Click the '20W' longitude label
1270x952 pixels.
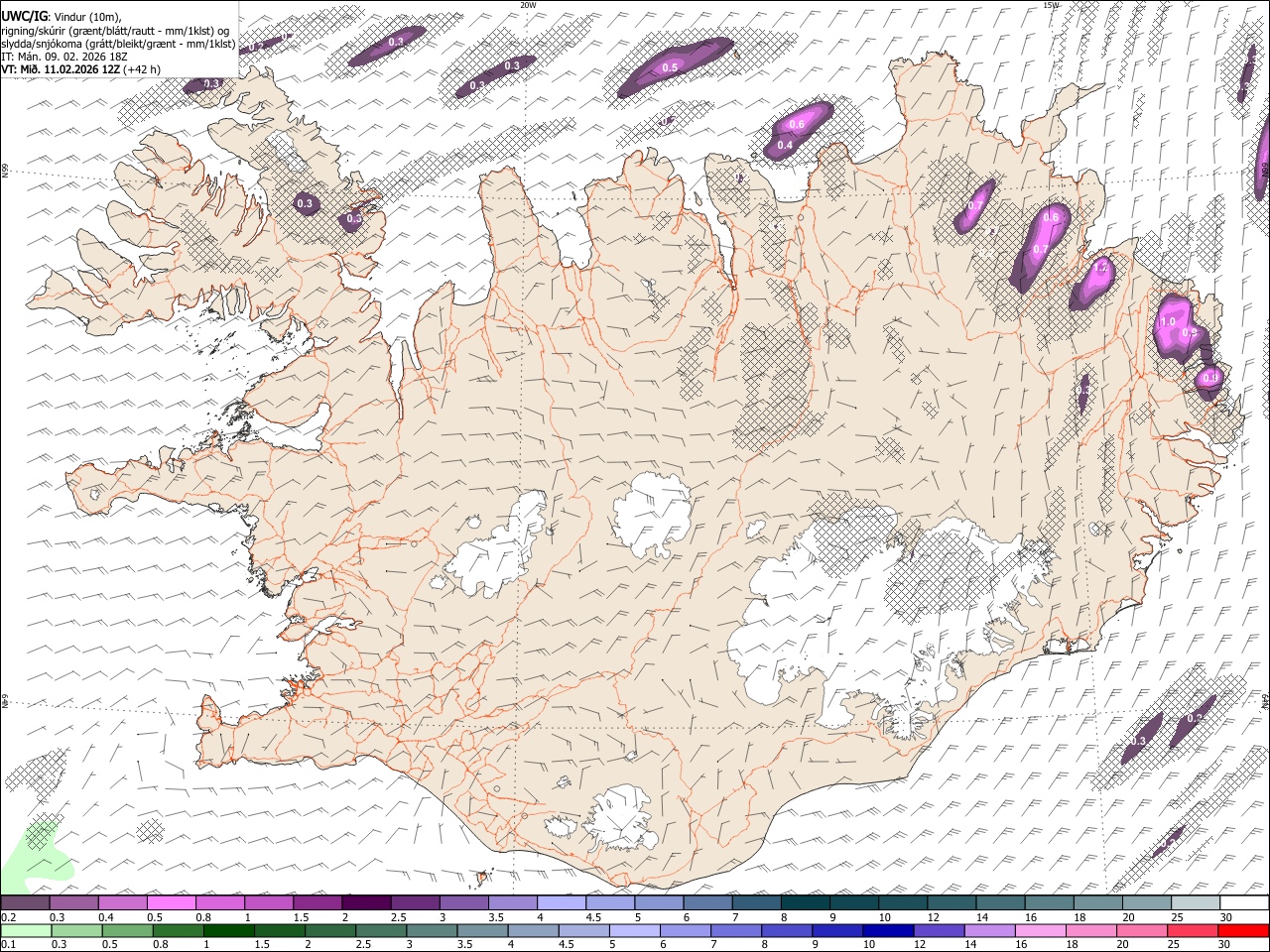pyautogui.click(x=528, y=5)
